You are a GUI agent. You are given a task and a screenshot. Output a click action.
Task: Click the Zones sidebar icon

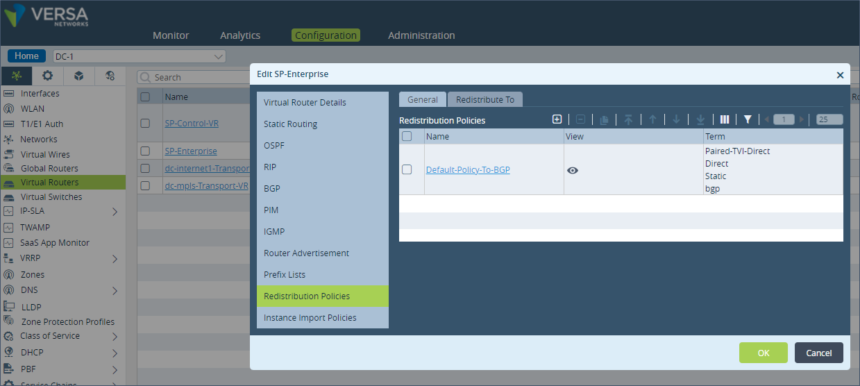tap(9, 274)
